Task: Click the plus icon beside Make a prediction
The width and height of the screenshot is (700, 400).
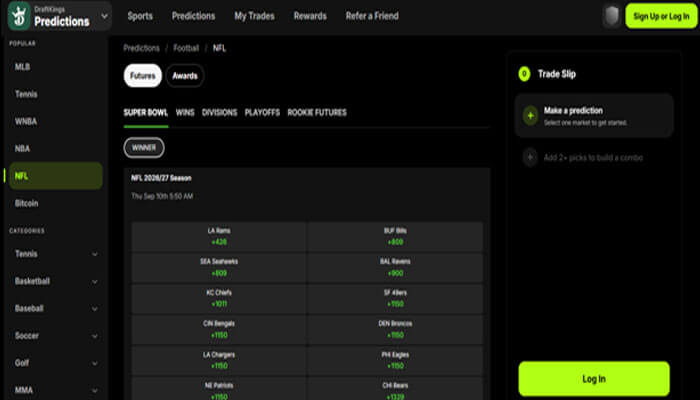Action: (x=530, y=116)
